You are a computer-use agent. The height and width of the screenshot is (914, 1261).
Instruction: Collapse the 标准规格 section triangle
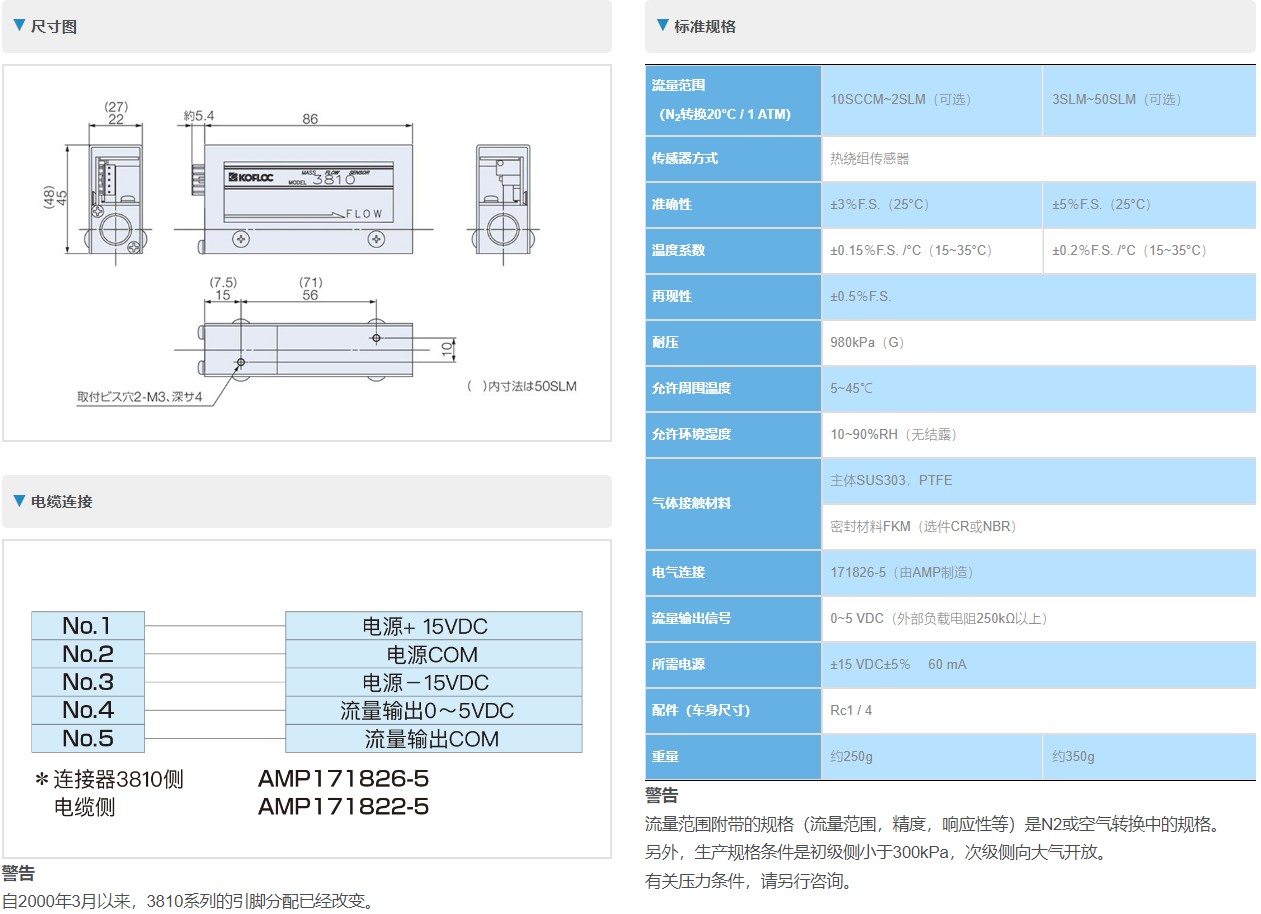click(662, 26)
